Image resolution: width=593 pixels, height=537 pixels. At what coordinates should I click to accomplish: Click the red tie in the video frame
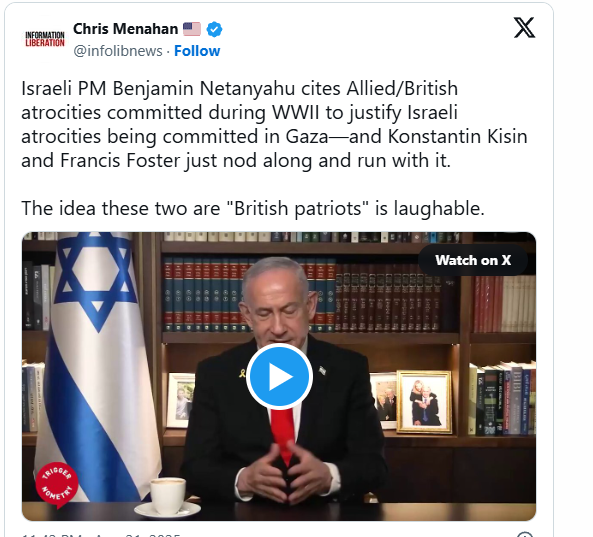point(284,435)
